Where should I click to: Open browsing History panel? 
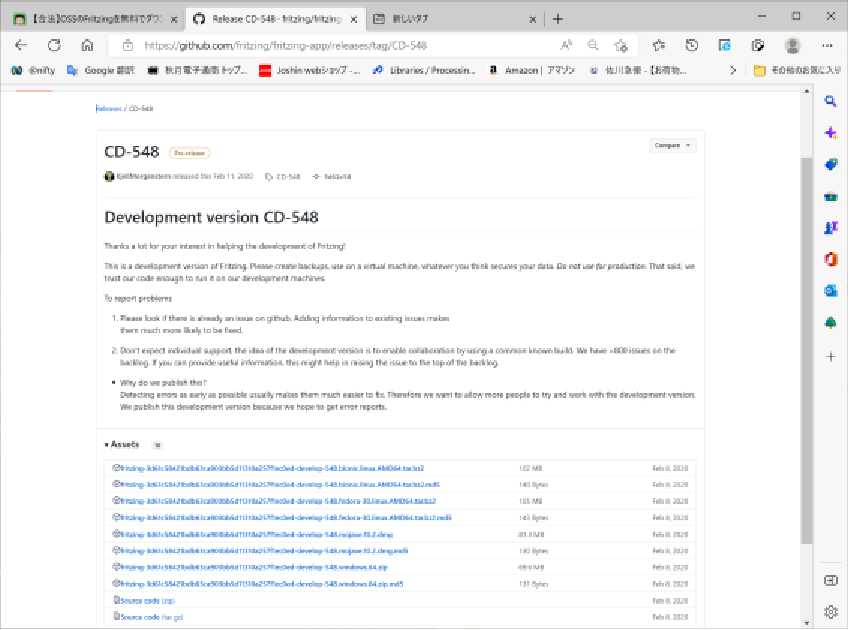click(691, 45)
